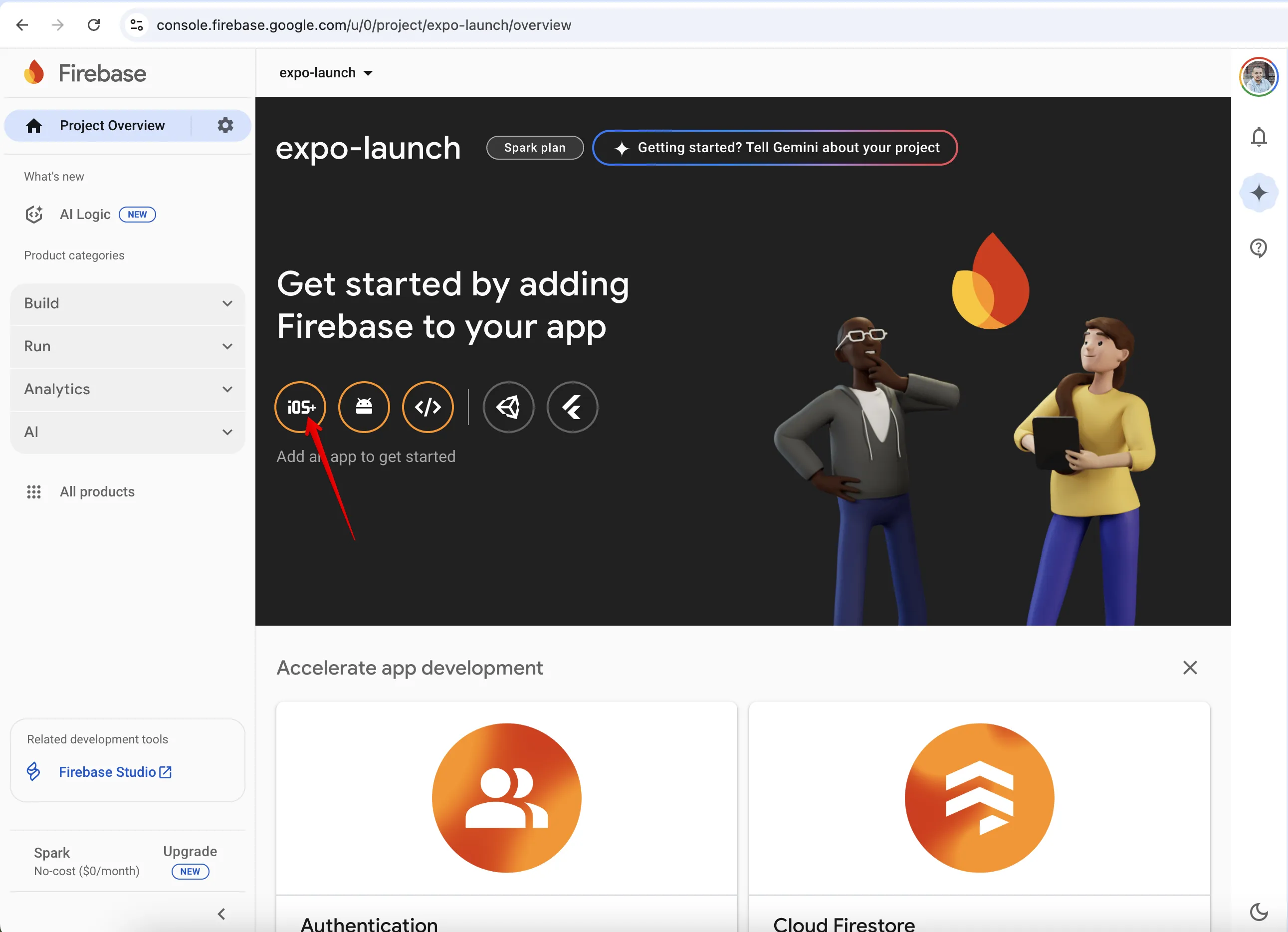
Task: Go back in browser history
Action: 22,25
